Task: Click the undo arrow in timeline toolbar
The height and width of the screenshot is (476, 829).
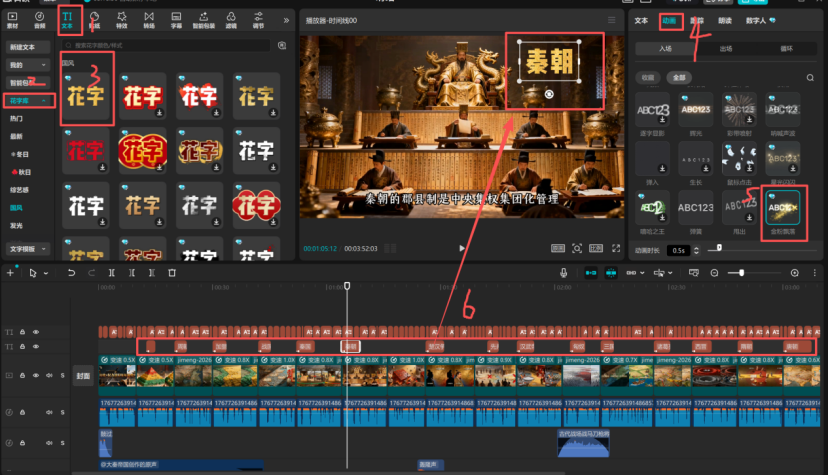Action: (x=71, y=272)
